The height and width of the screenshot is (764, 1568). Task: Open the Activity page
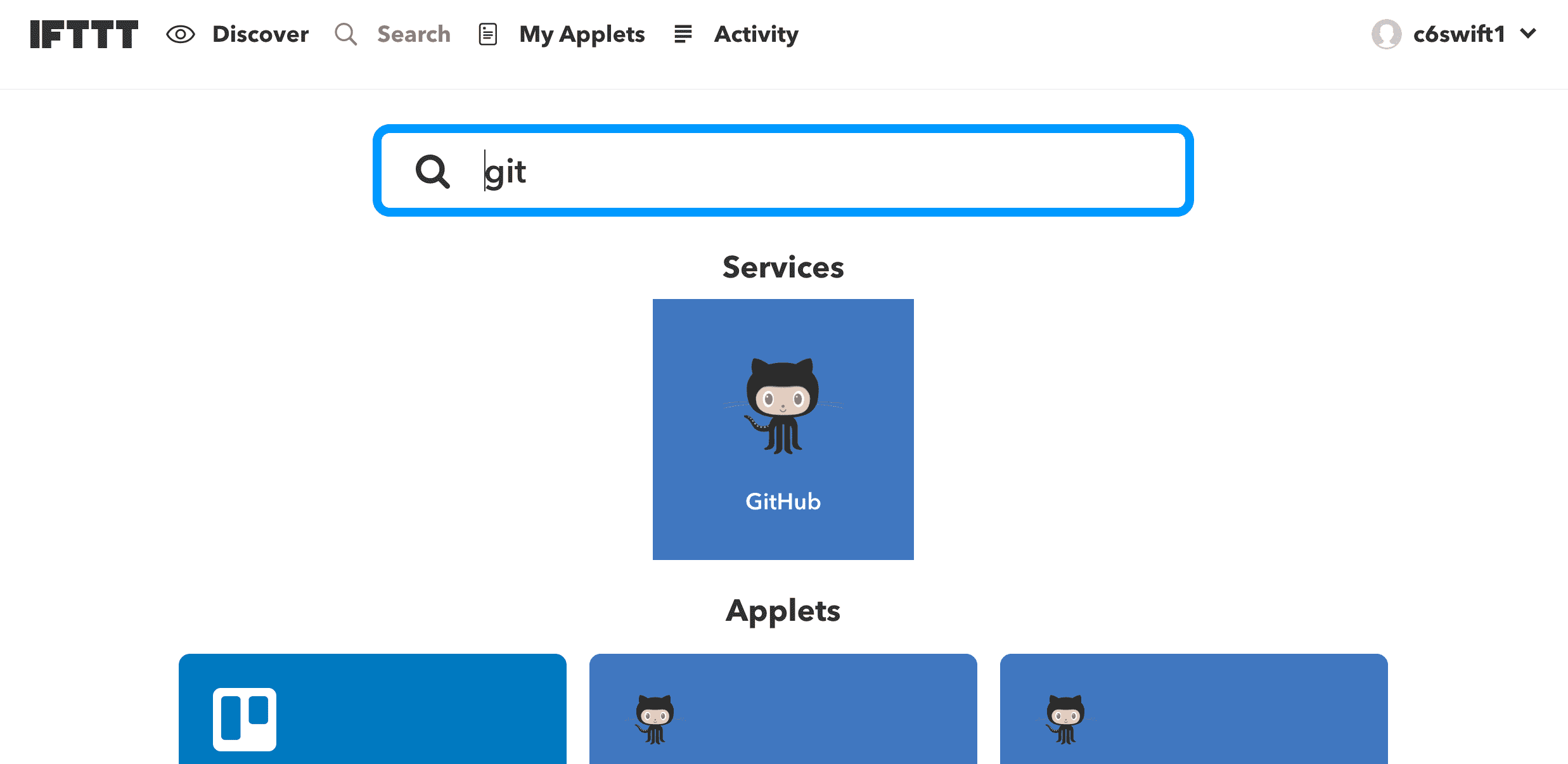coord(756,34)
